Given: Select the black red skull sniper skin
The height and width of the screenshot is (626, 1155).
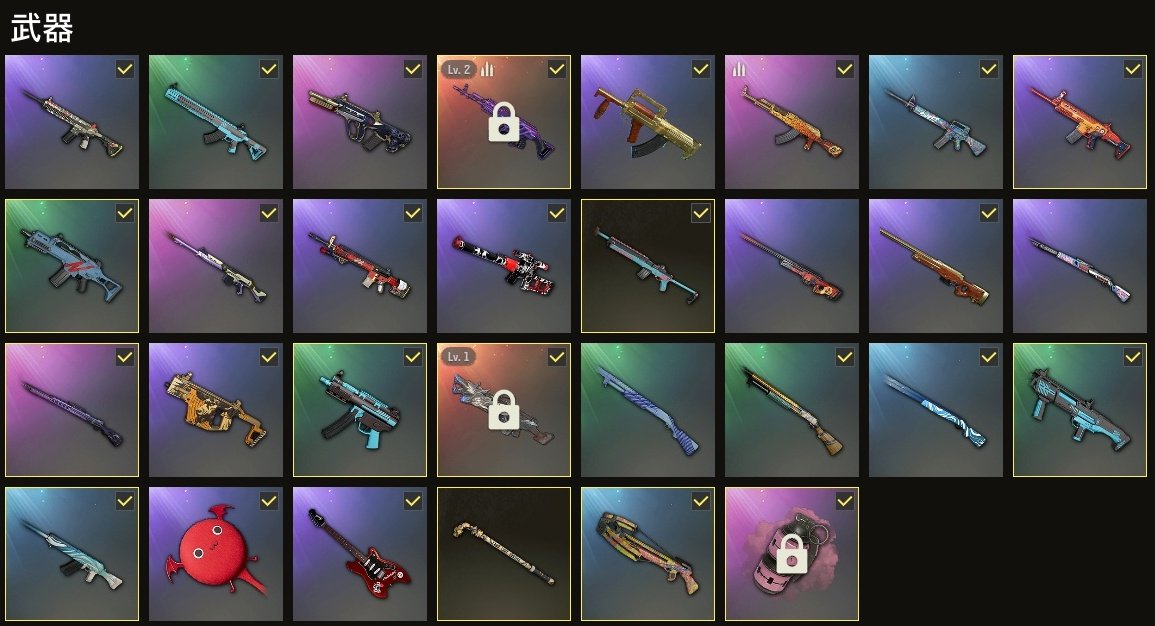Looking at the screenshot, I should click(x=504, y=266).
